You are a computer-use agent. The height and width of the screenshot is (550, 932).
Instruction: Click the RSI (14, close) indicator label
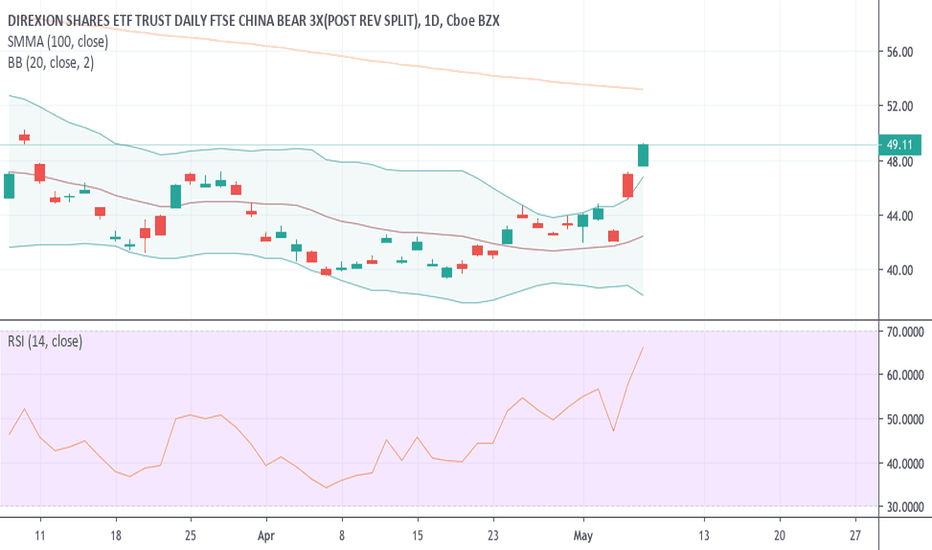(x=45, y=341)
